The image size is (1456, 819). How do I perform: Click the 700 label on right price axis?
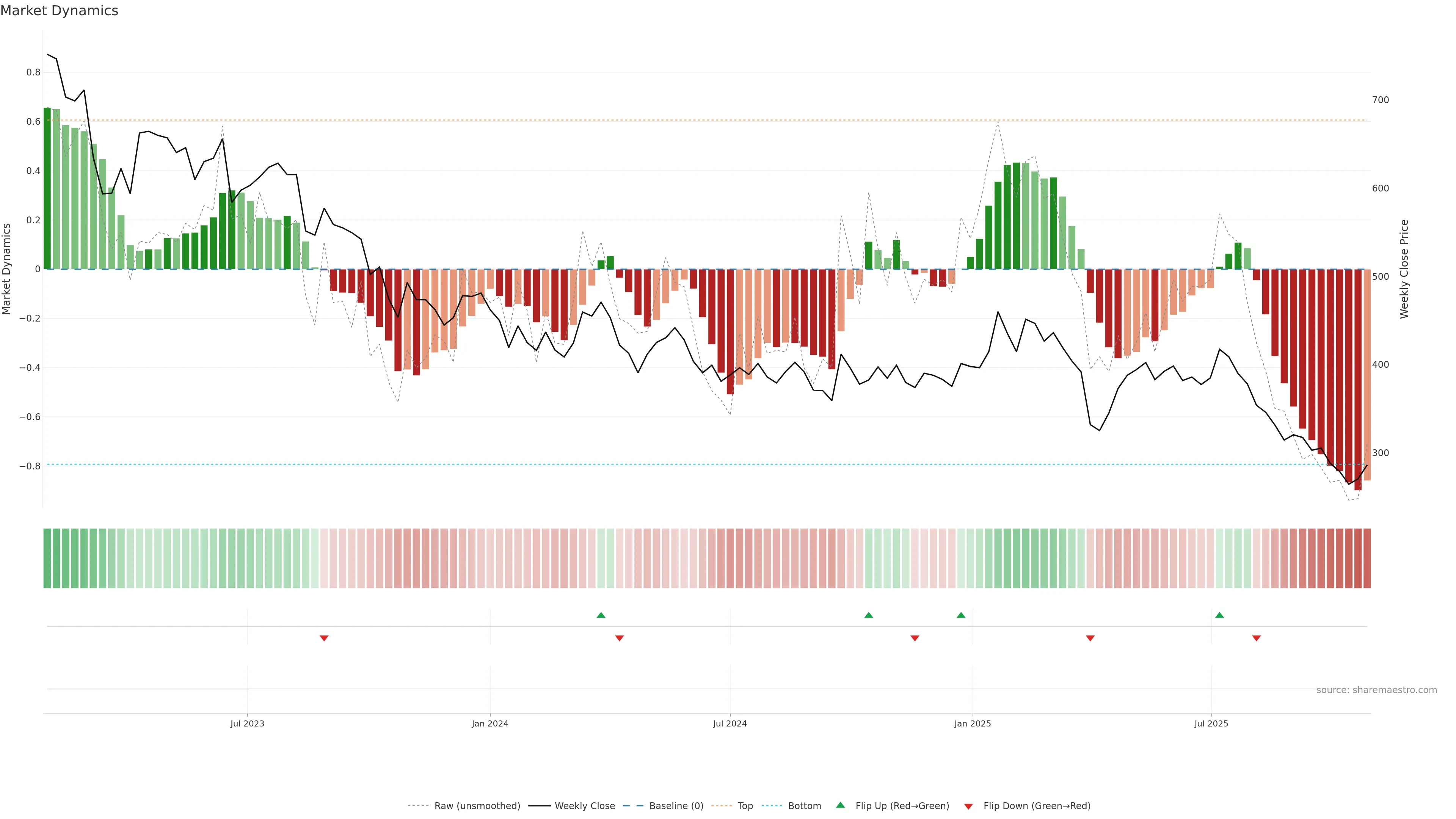[x=1380, y=100]
